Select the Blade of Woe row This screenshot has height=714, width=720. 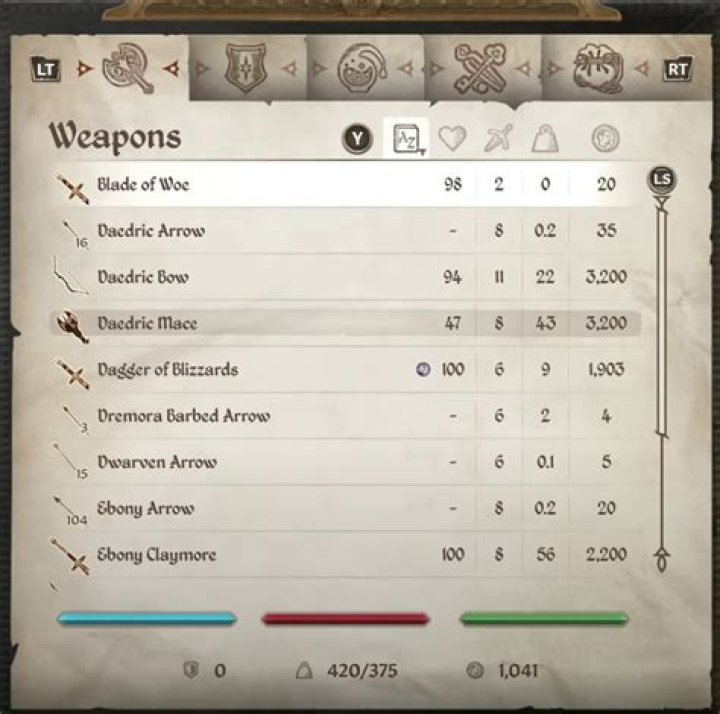point(345,184)
